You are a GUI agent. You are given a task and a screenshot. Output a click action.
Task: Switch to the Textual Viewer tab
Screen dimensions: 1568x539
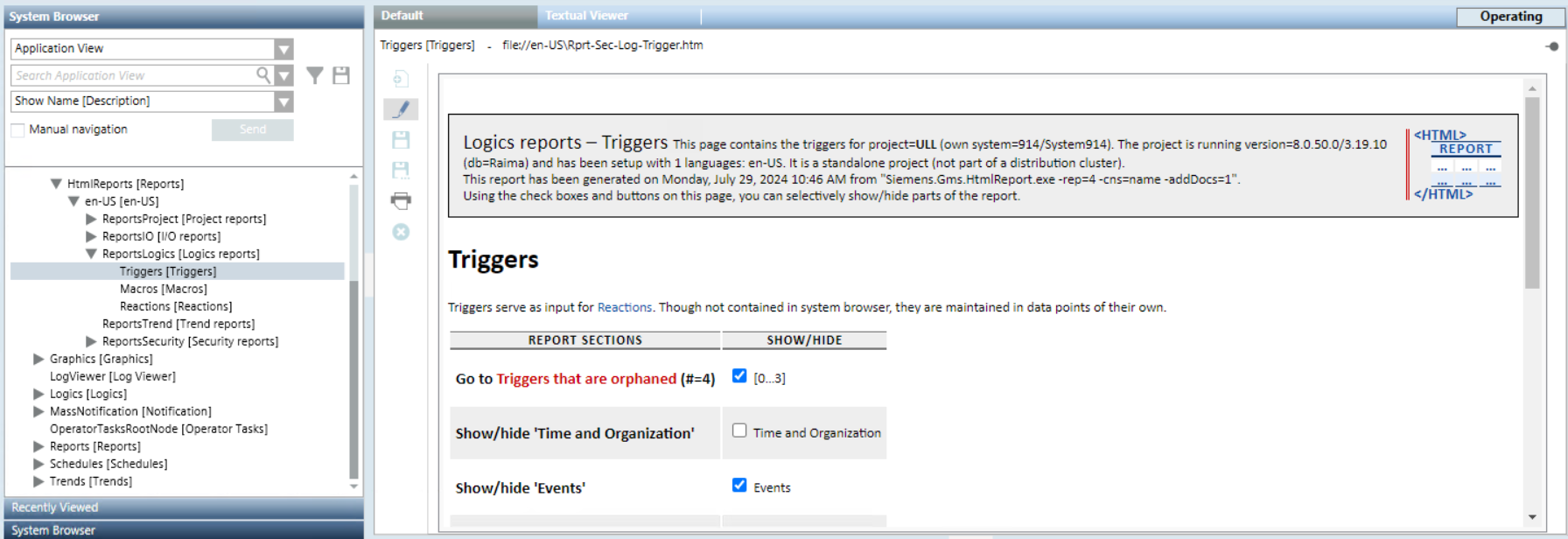(x=586, y=16)
